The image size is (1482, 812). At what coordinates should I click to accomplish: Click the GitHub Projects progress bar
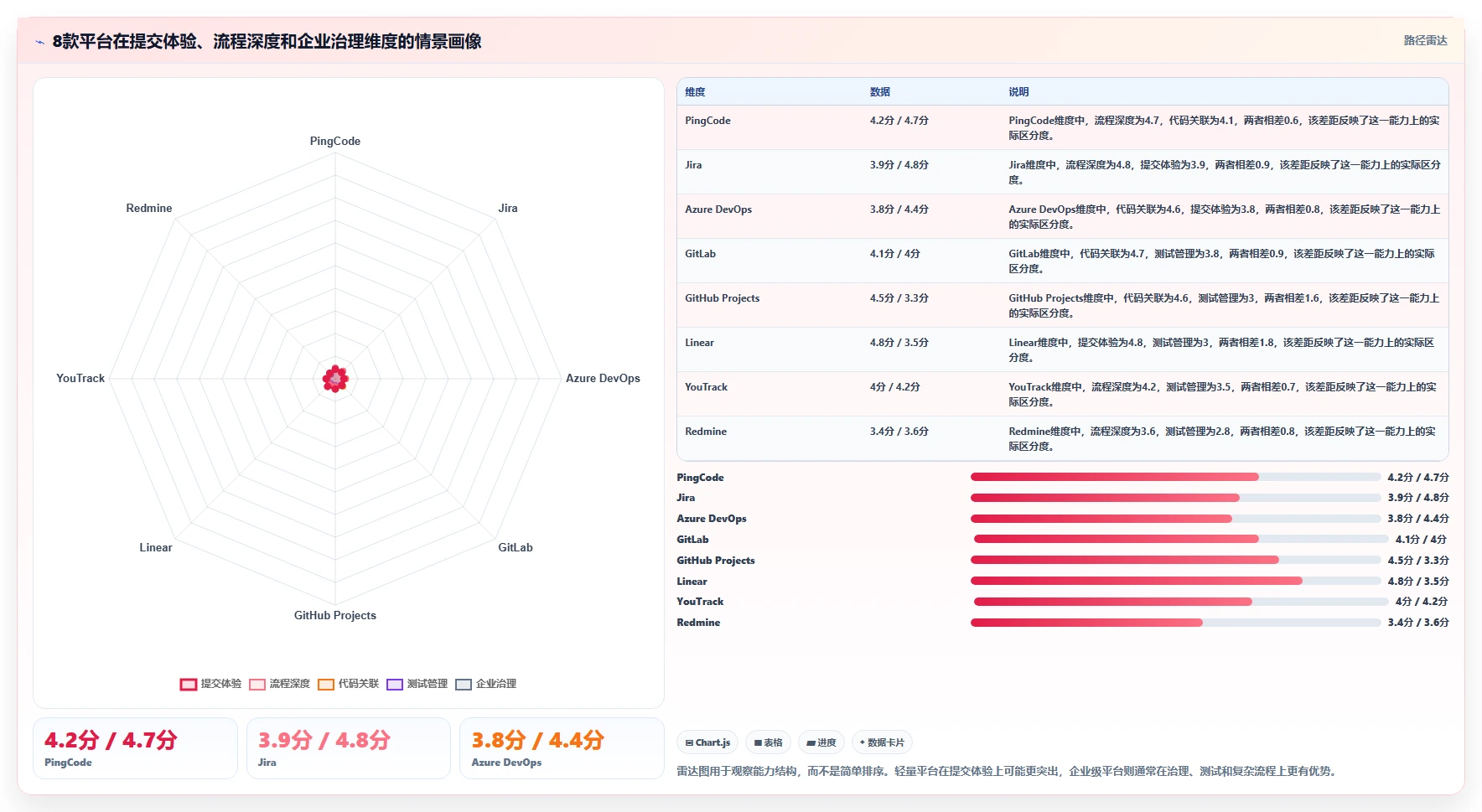(1175, 560)
